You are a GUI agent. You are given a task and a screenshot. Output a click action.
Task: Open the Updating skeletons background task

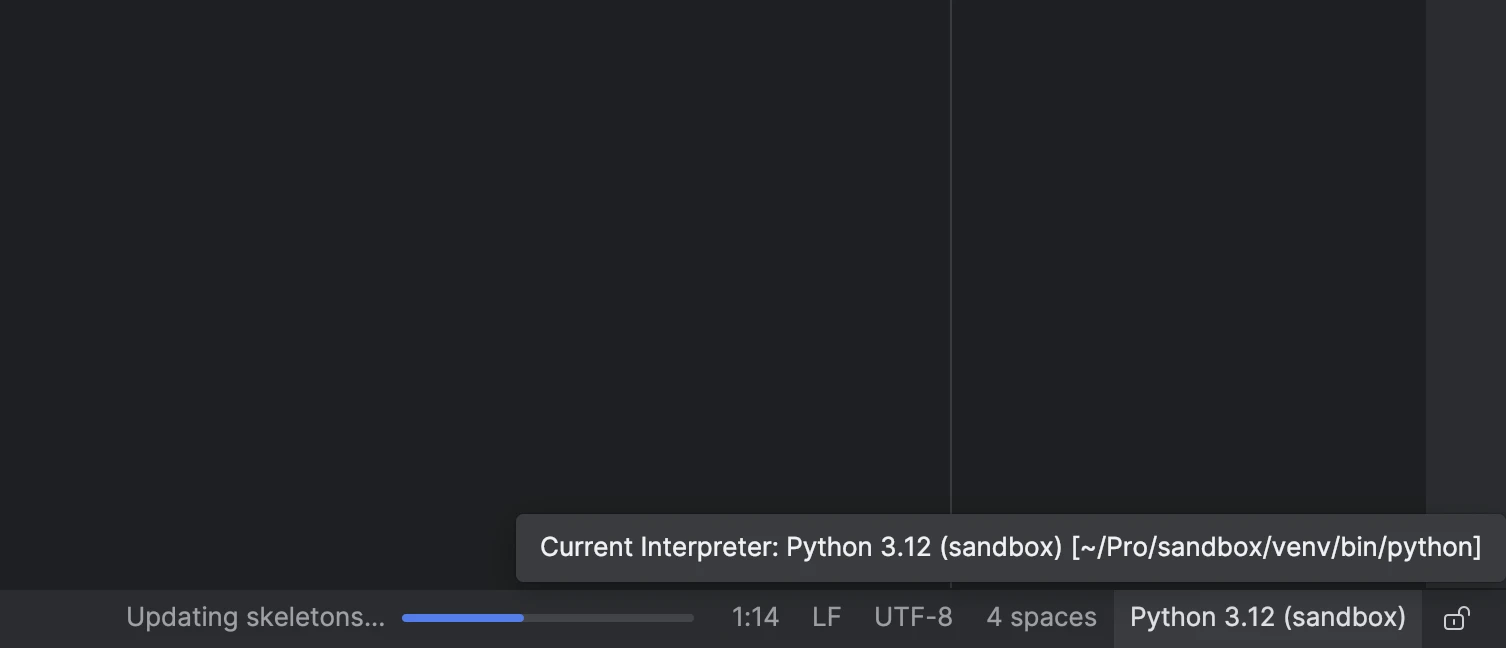tap(255, 618)
